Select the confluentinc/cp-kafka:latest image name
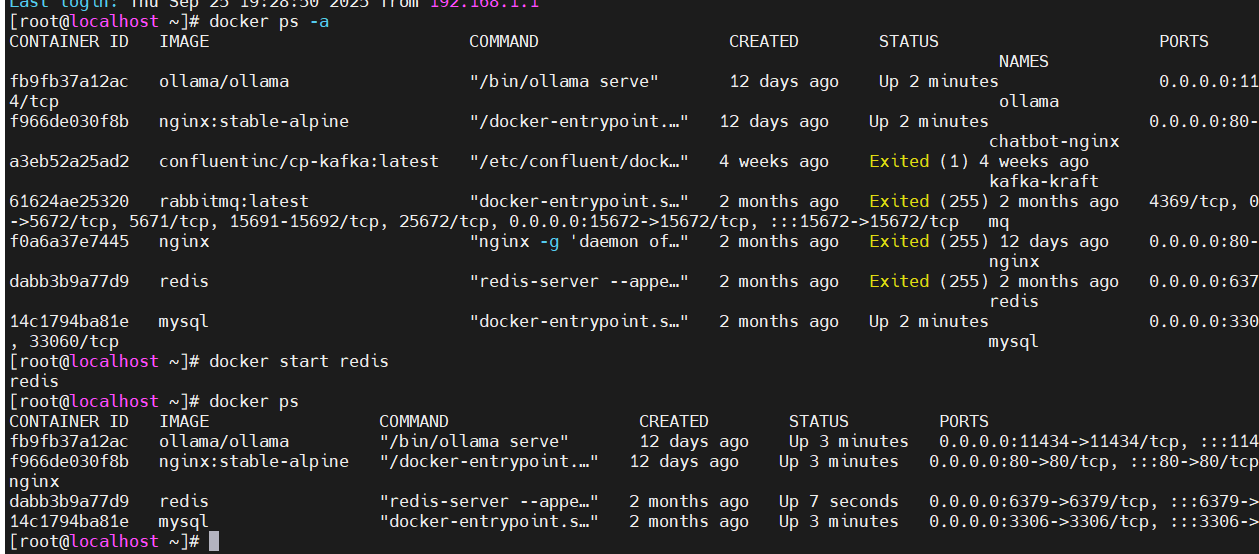Screen dimensions: 1259x554 (x=299, y=161)
